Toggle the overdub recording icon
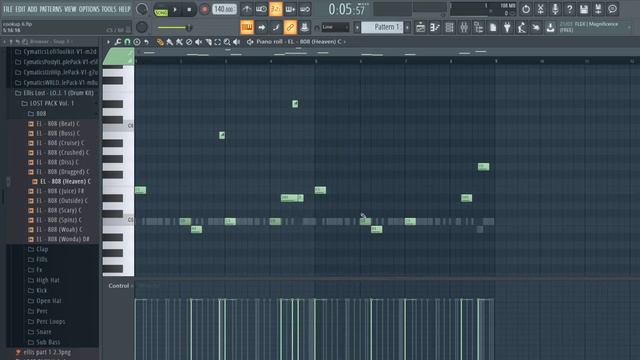 [290, 9]
